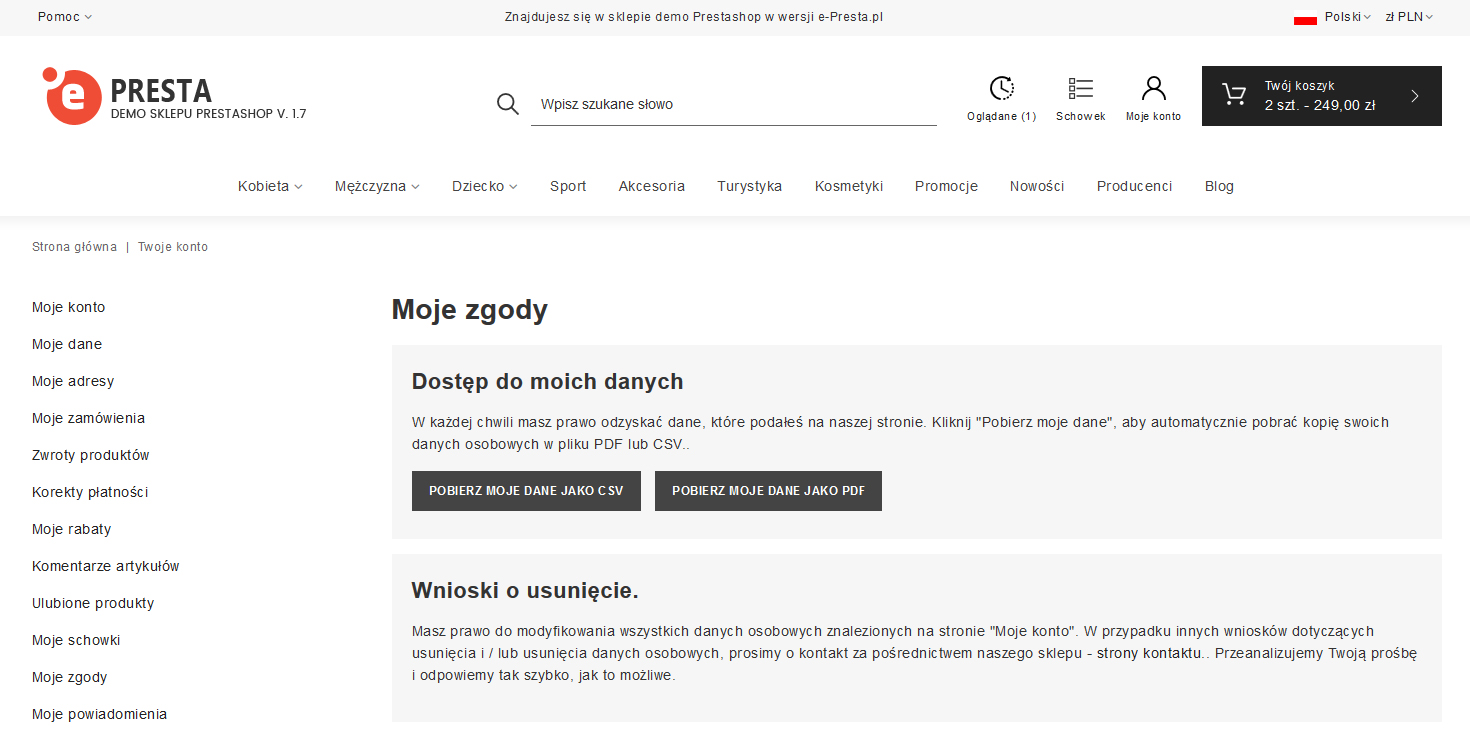The width and height of the screenshot is (1470, 730).
Task: Open recently viewed products clock icon
Action: 1001,89
